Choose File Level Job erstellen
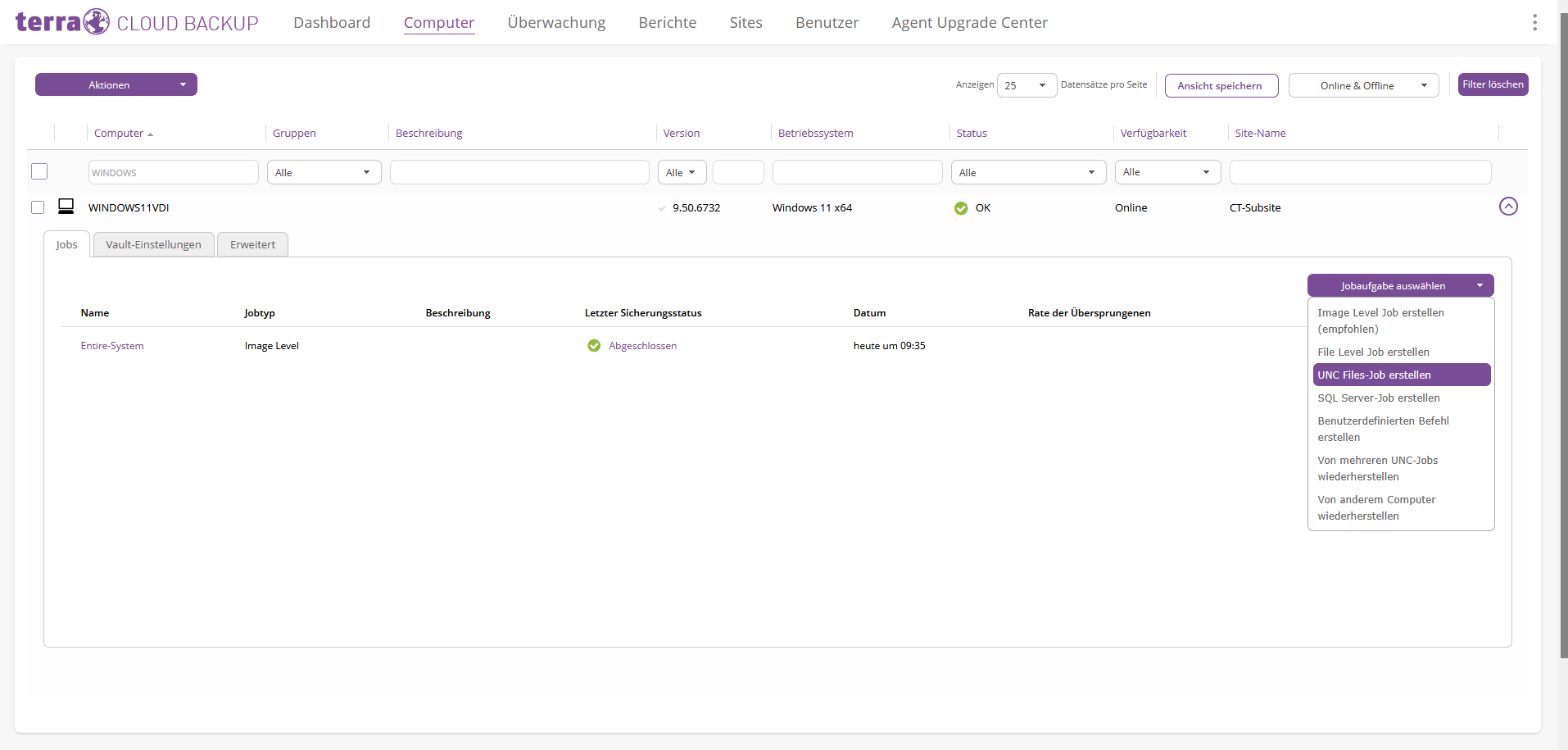Screen dimensions: 1568x750 (1401, 352)
